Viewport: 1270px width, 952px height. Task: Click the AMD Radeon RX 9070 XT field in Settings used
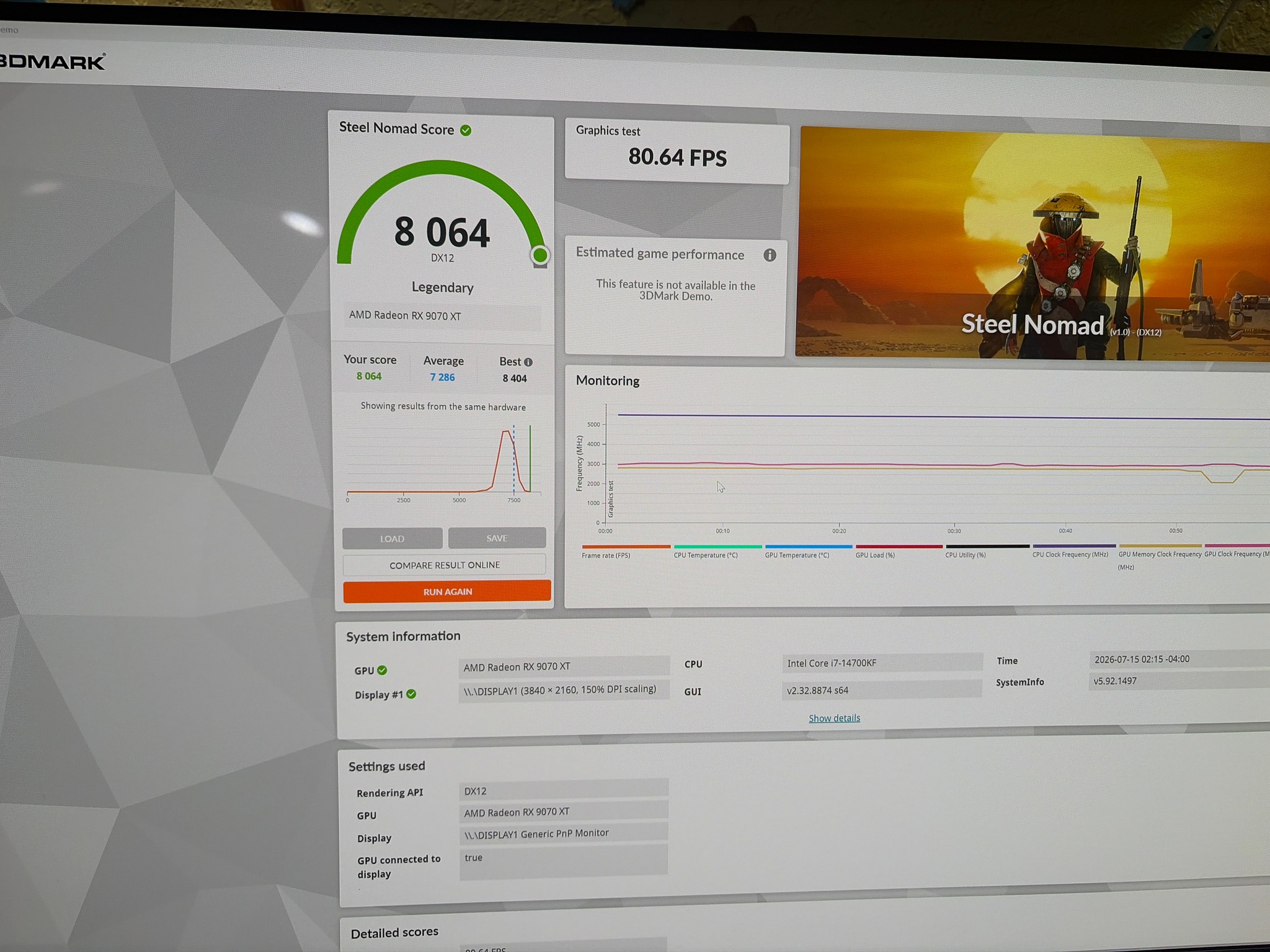click(564, 811)
